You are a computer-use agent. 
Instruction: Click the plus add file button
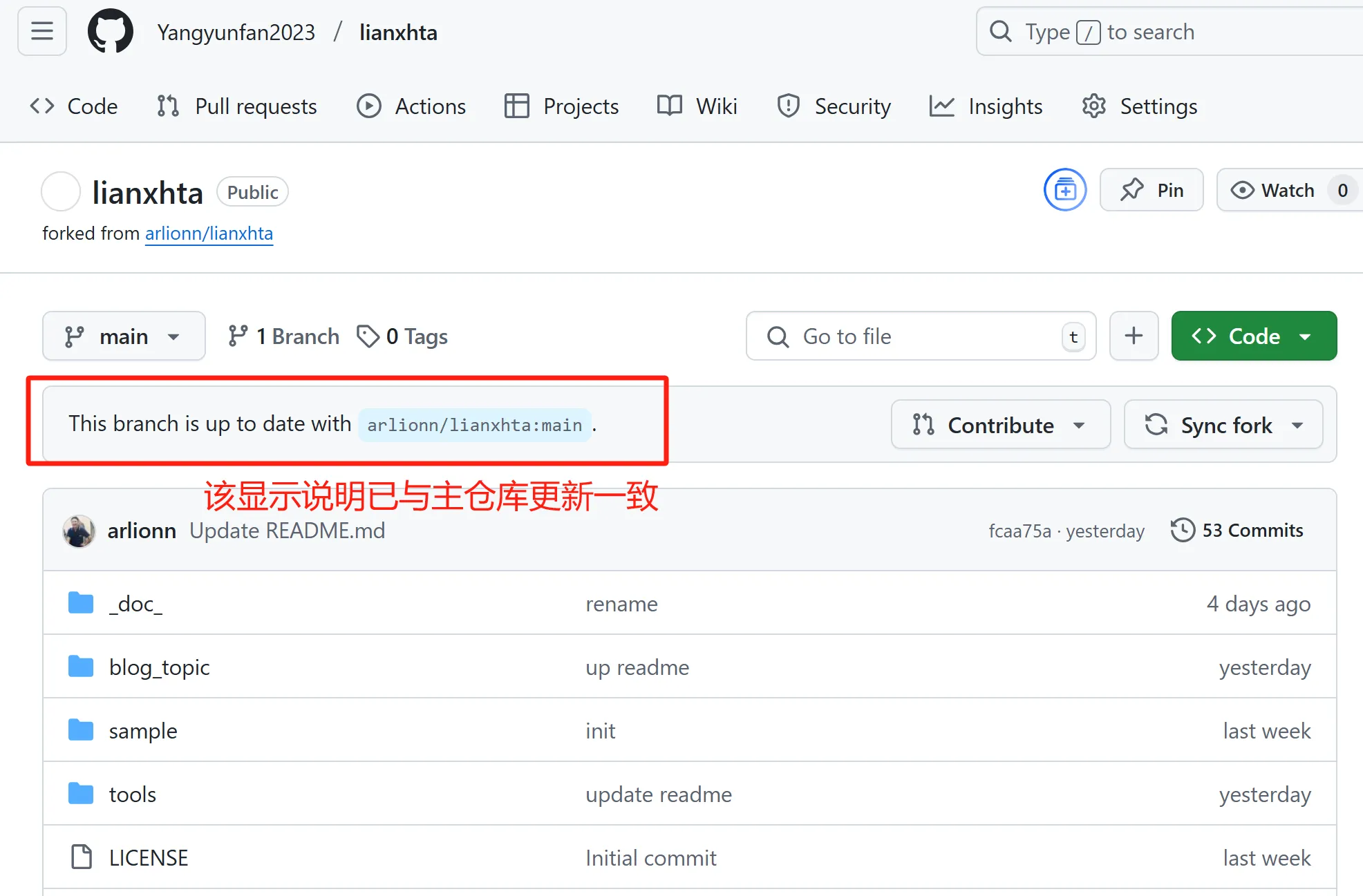[x=1134, y=336]
